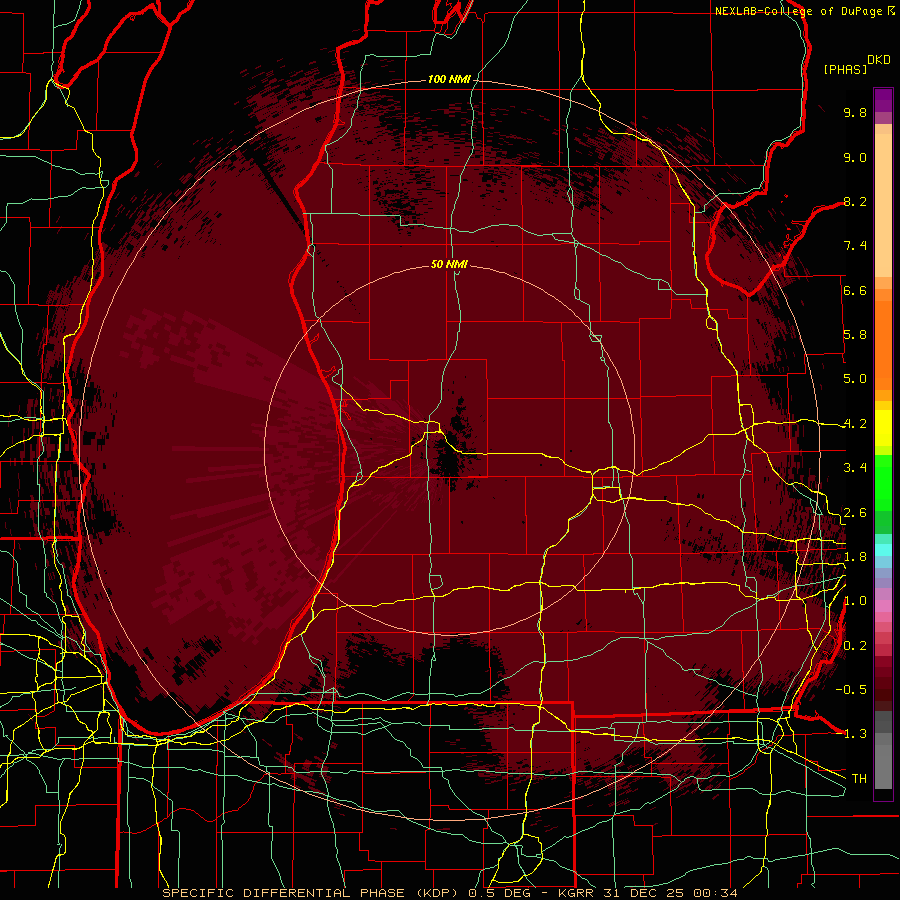Click the -0.5 legend value
900x900 pixels.
pos(851,690)
